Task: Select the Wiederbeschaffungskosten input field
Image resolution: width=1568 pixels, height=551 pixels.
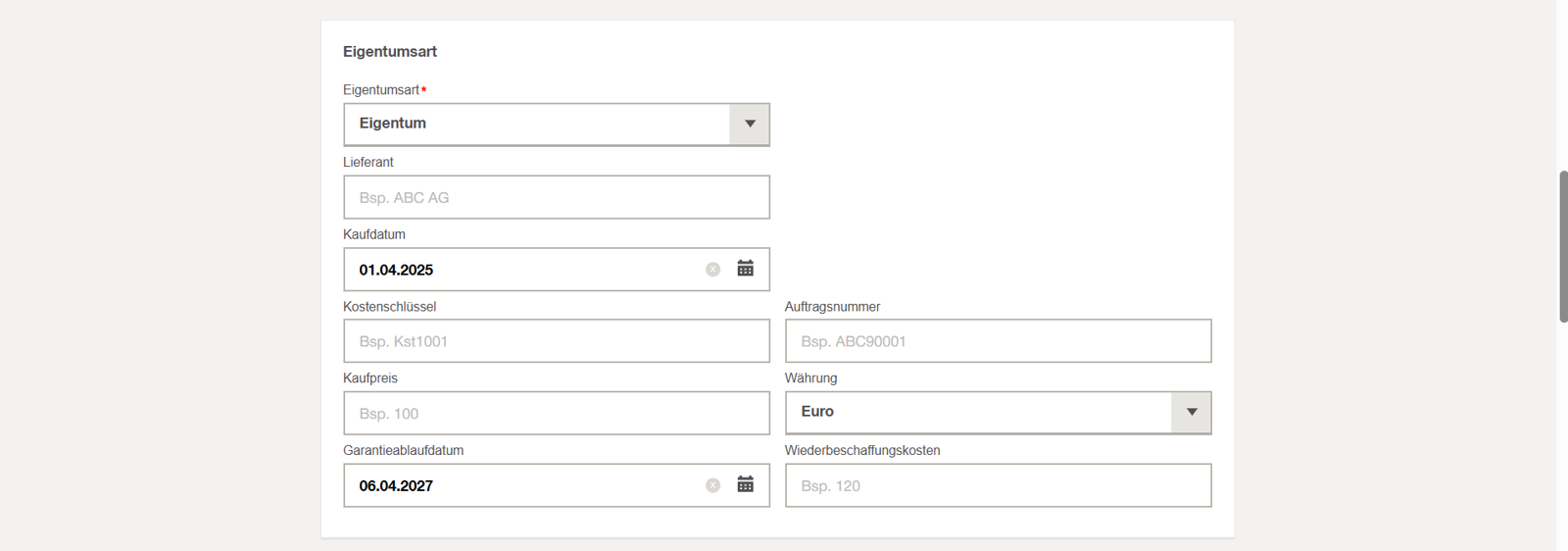Action: pos(998,485)
